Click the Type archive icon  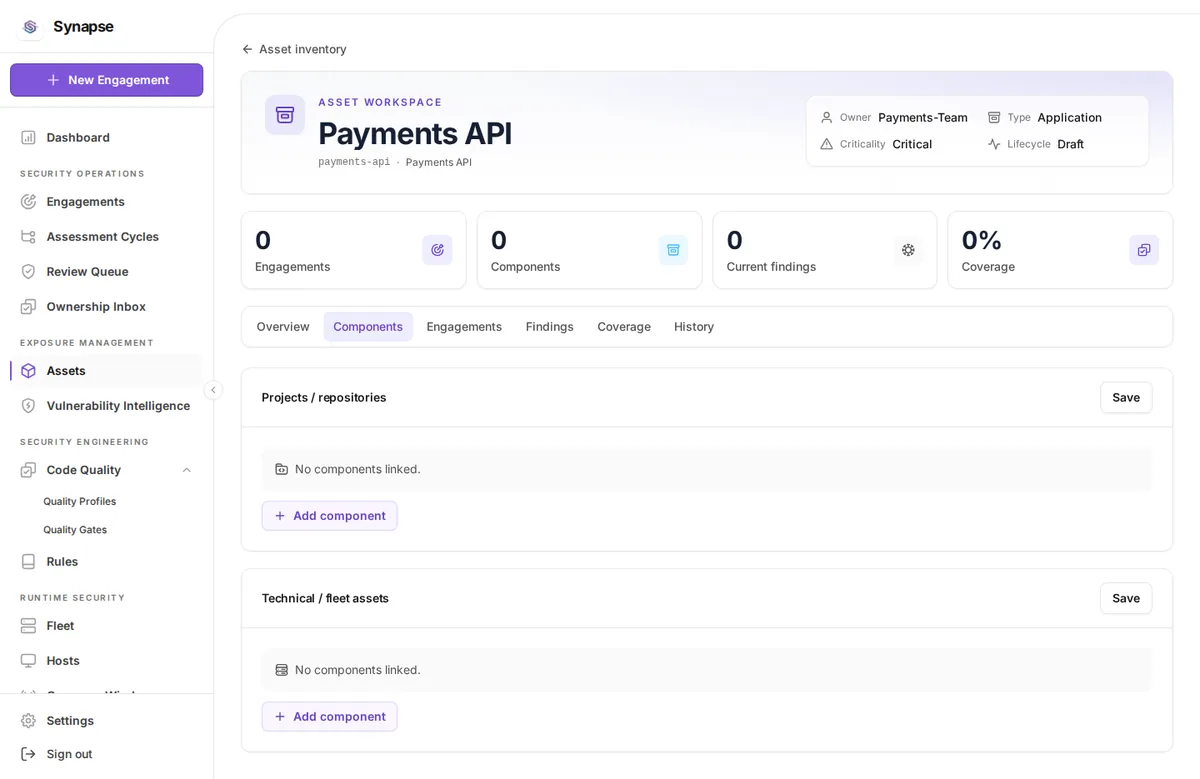click(994, 117)
